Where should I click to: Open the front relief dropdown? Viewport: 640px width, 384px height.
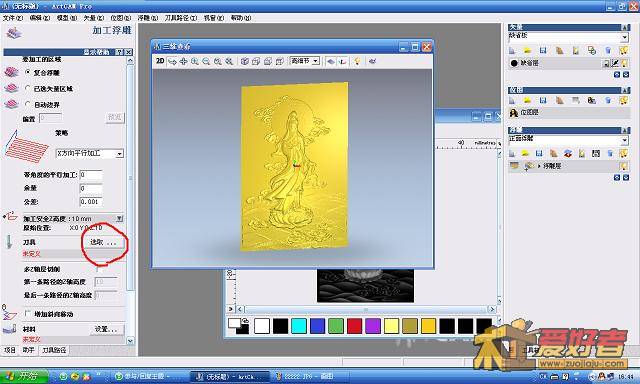coord(624,140)
